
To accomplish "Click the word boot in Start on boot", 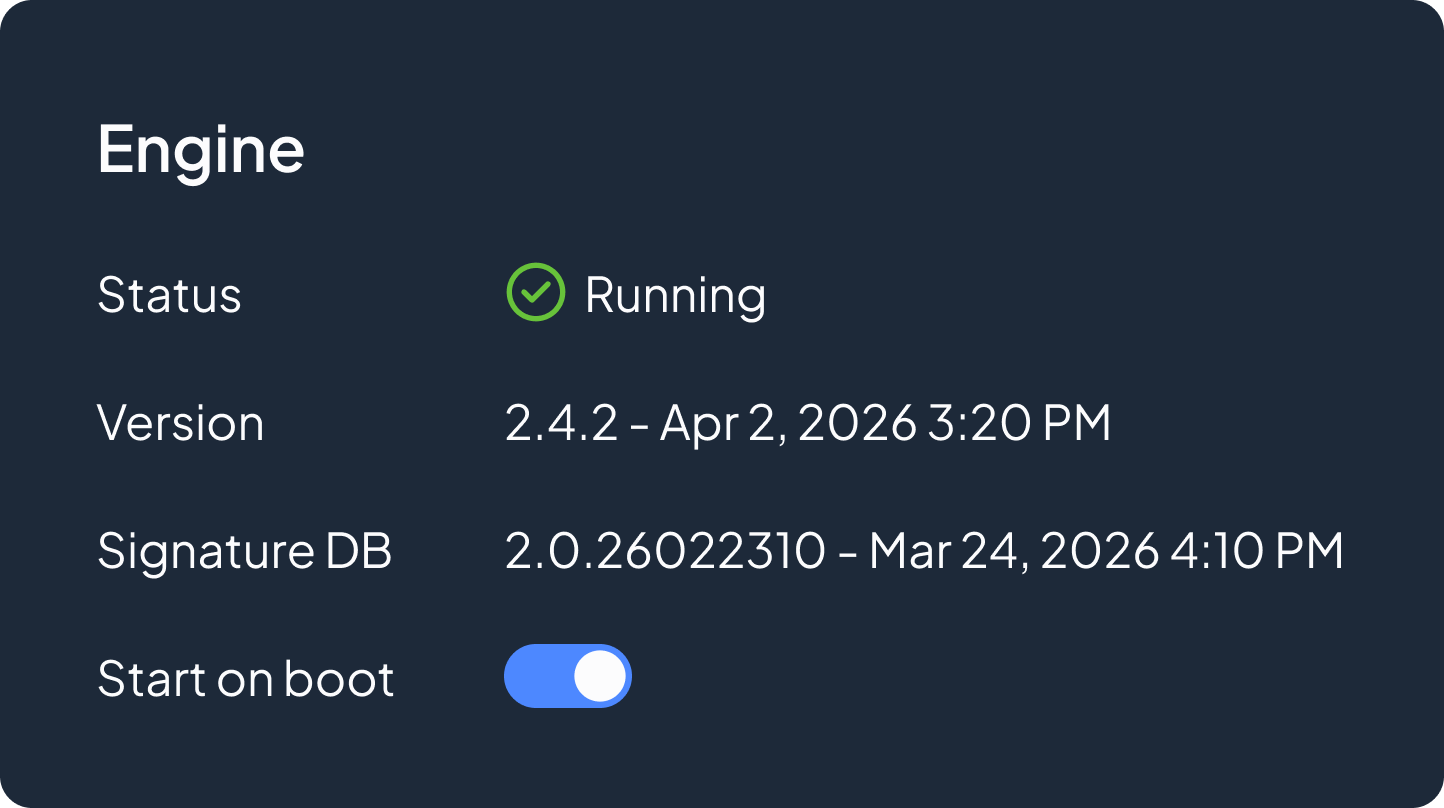I will [339, 679].
